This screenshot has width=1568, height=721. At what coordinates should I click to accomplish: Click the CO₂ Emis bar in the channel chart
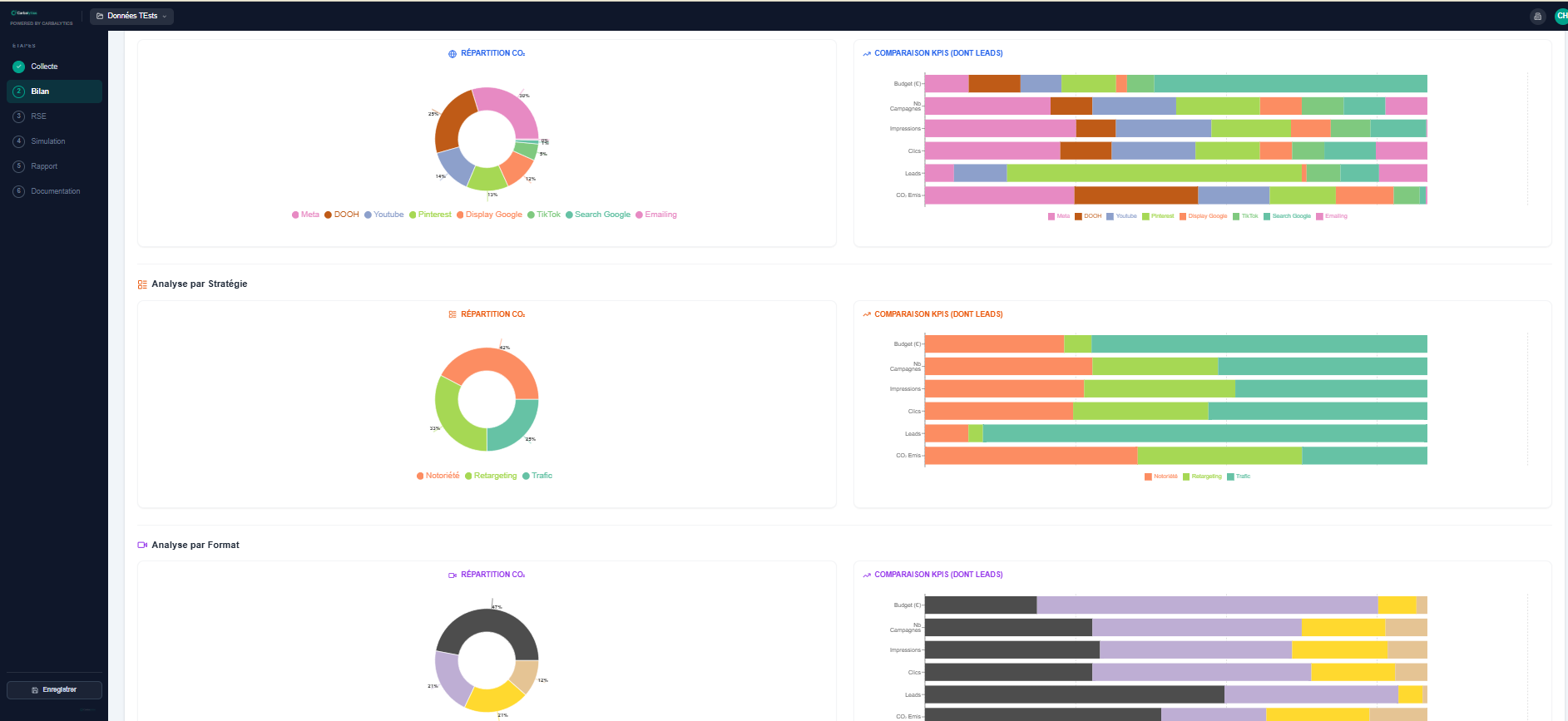(1175, 195)
